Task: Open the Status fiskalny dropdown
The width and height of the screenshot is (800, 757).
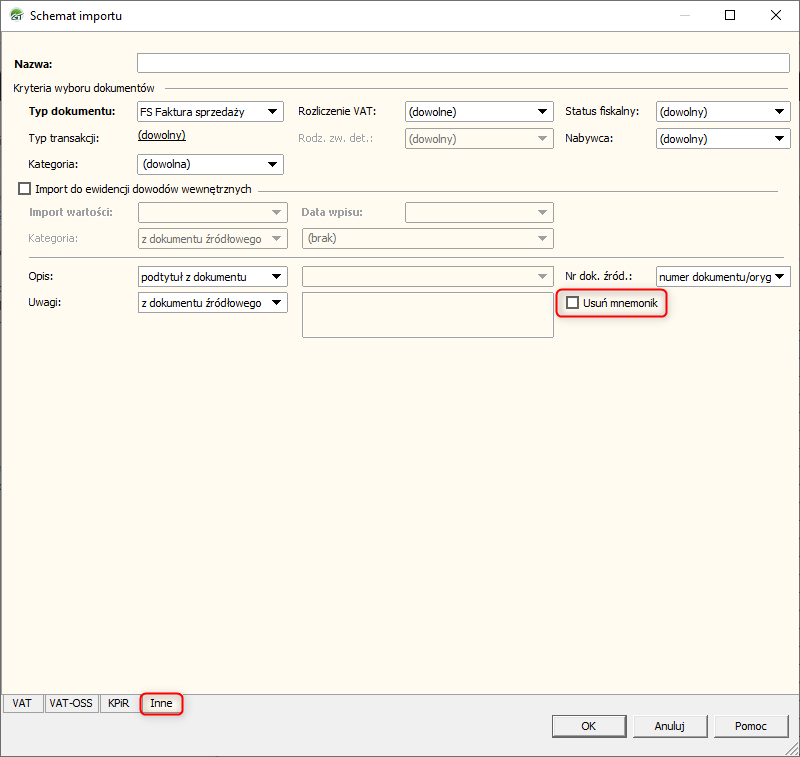Action: 723,112
